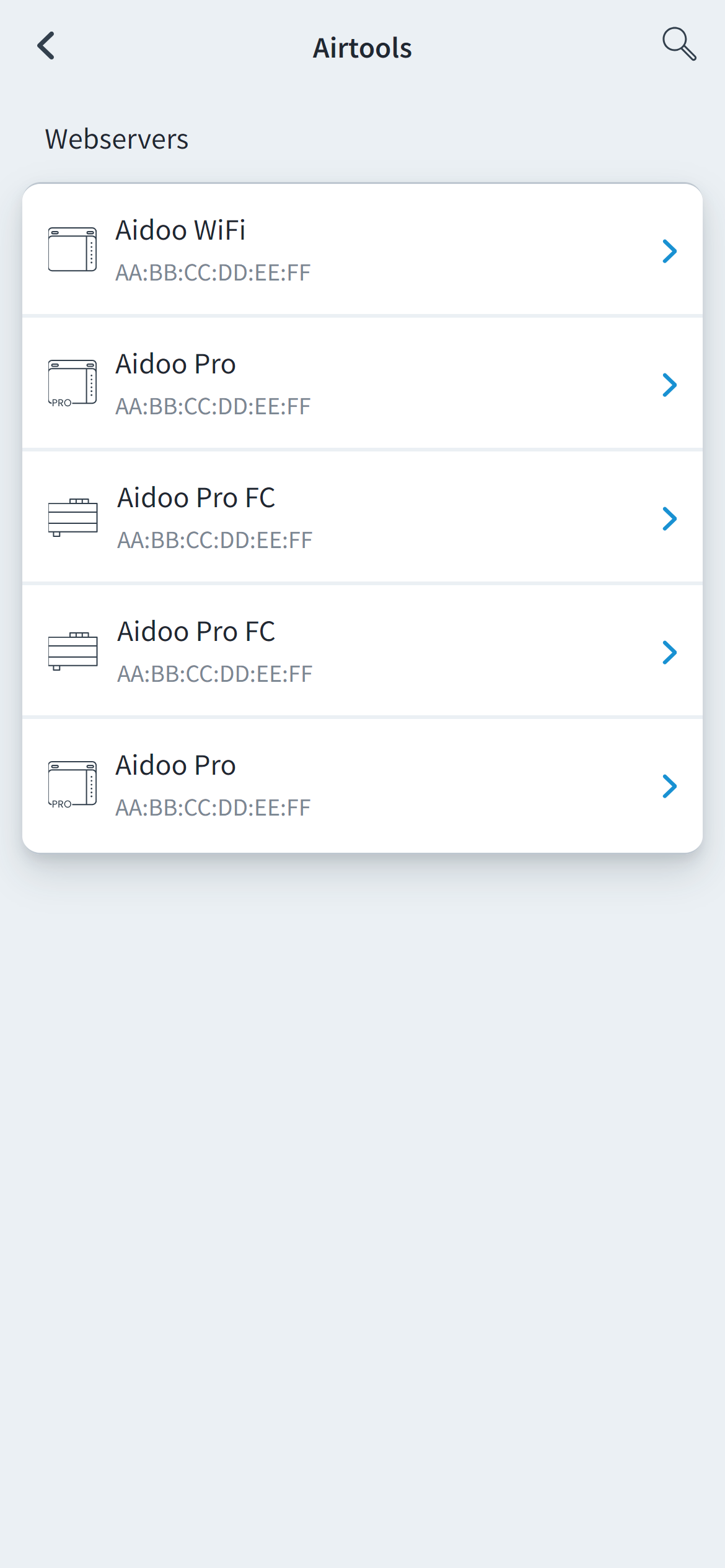Expand the second Aidoo Pro FC chevron
This screenshot has width=725, height=1568.
click(669, 652)
